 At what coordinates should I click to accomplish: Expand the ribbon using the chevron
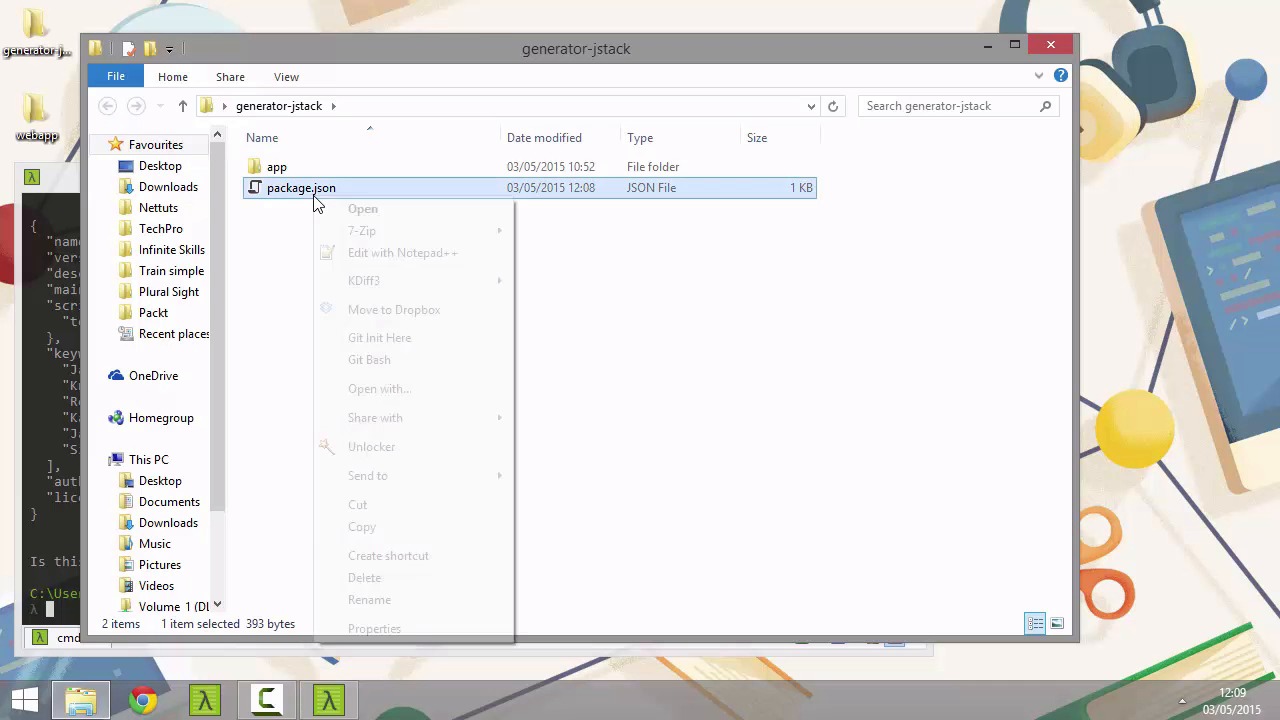[1039, 76]
